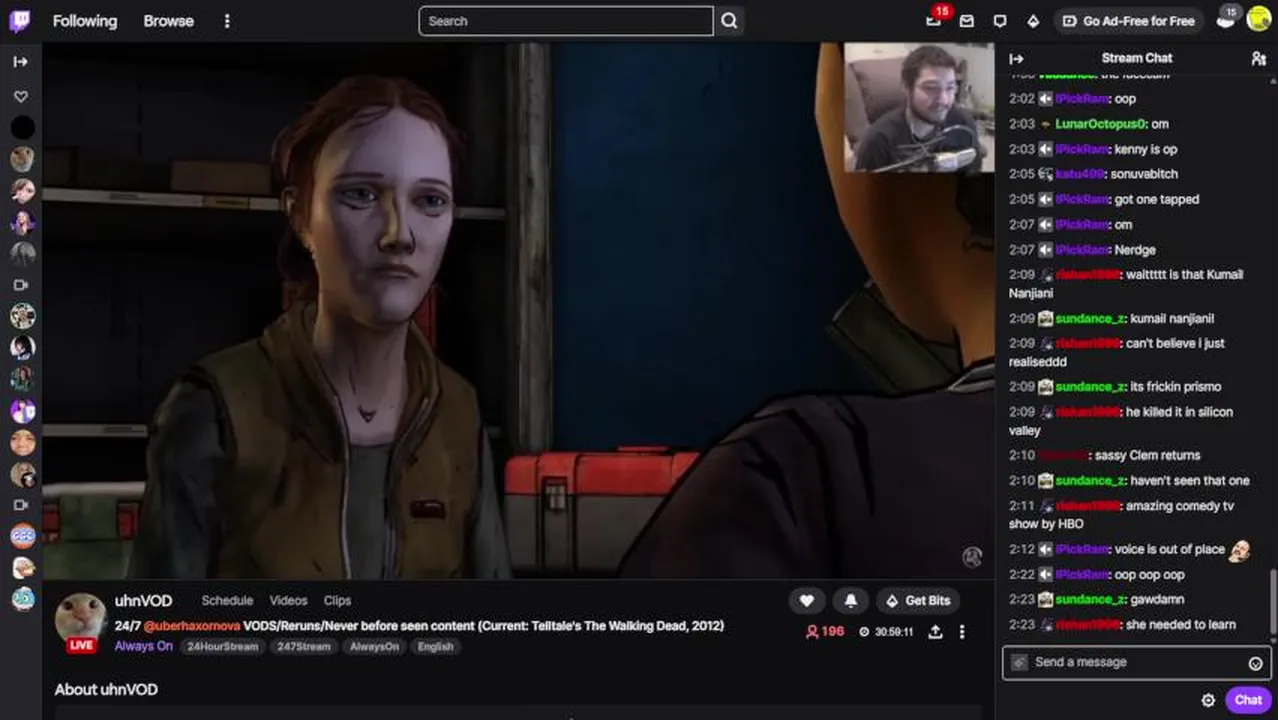
Task: Open the stream more options dots
Action: click(962, 632)
